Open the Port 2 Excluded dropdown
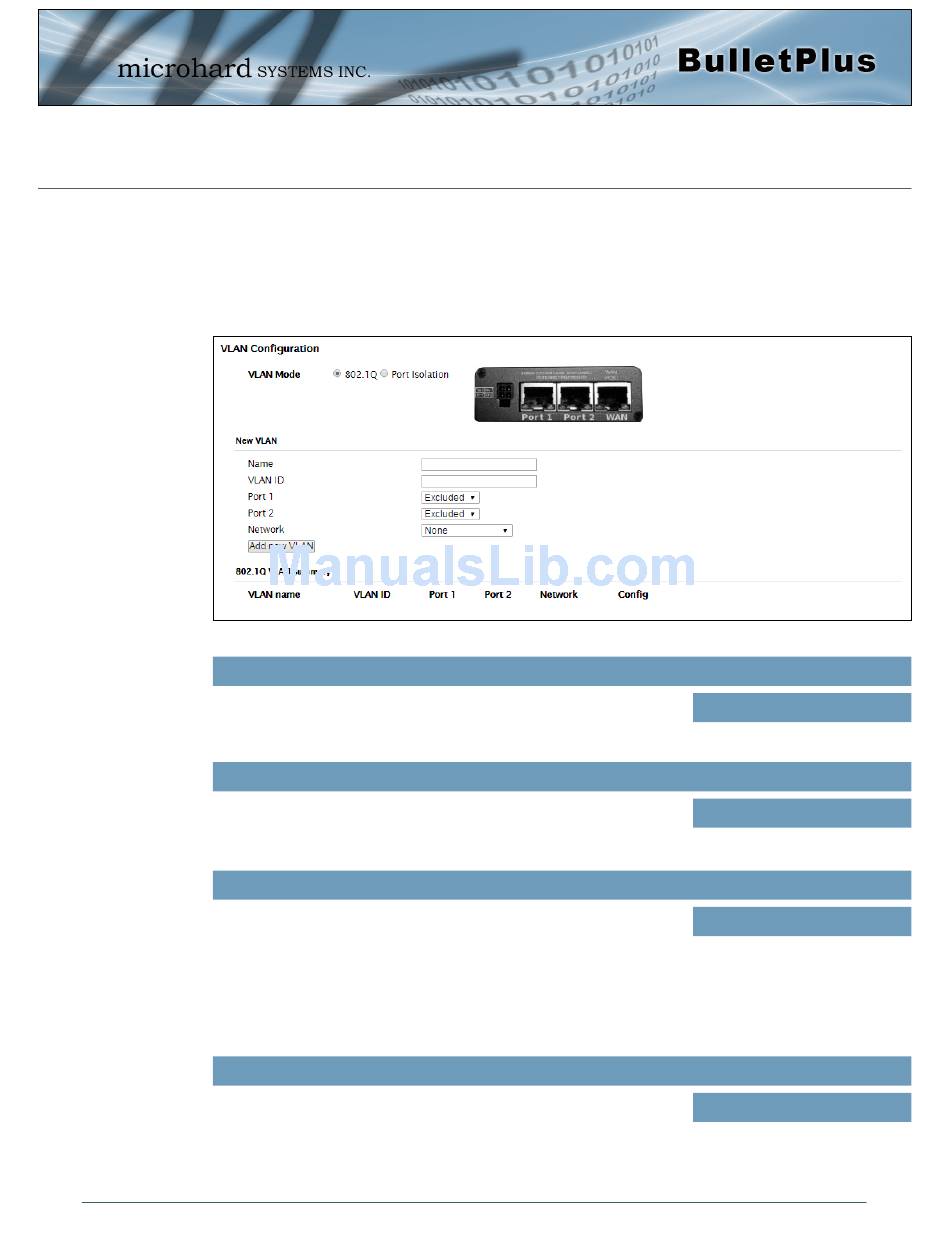This screenshot has height=1241, width=950. (450, 514)
